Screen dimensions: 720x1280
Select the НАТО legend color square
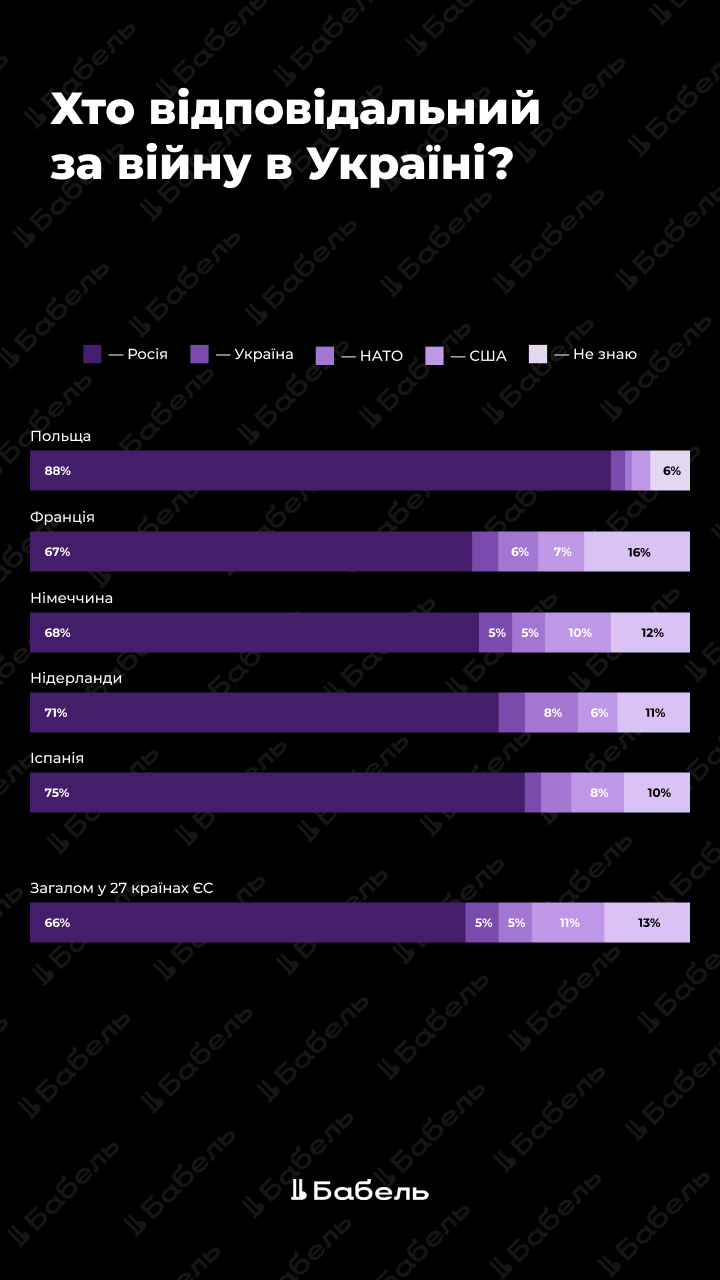coord(324,355)
